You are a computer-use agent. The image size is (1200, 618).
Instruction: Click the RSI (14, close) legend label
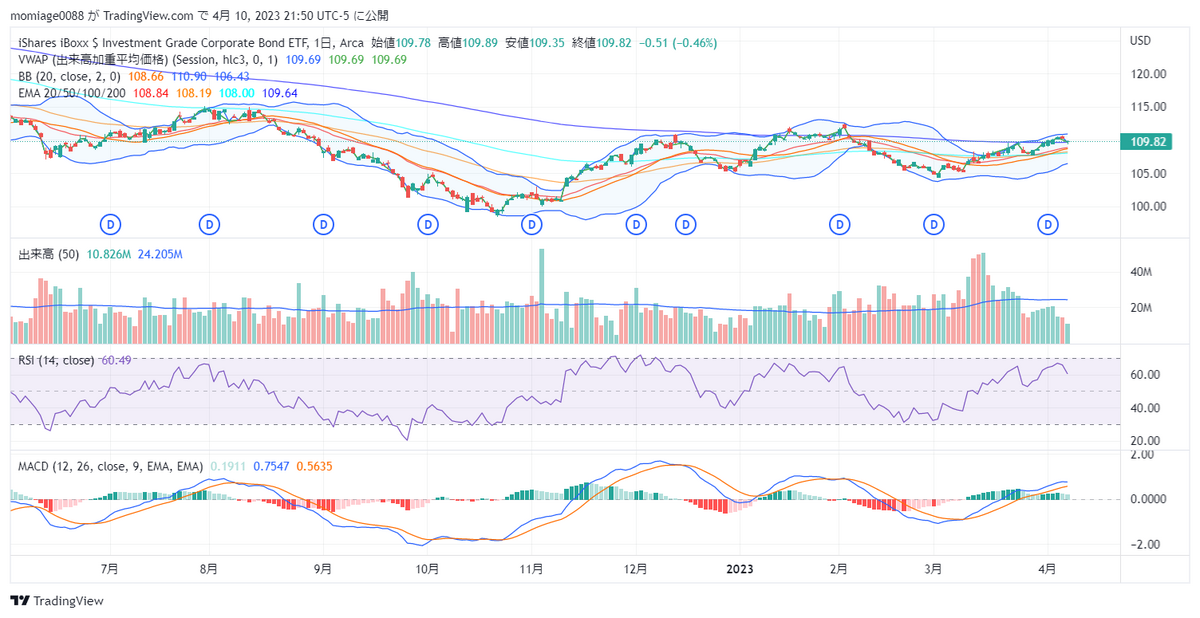56,360
